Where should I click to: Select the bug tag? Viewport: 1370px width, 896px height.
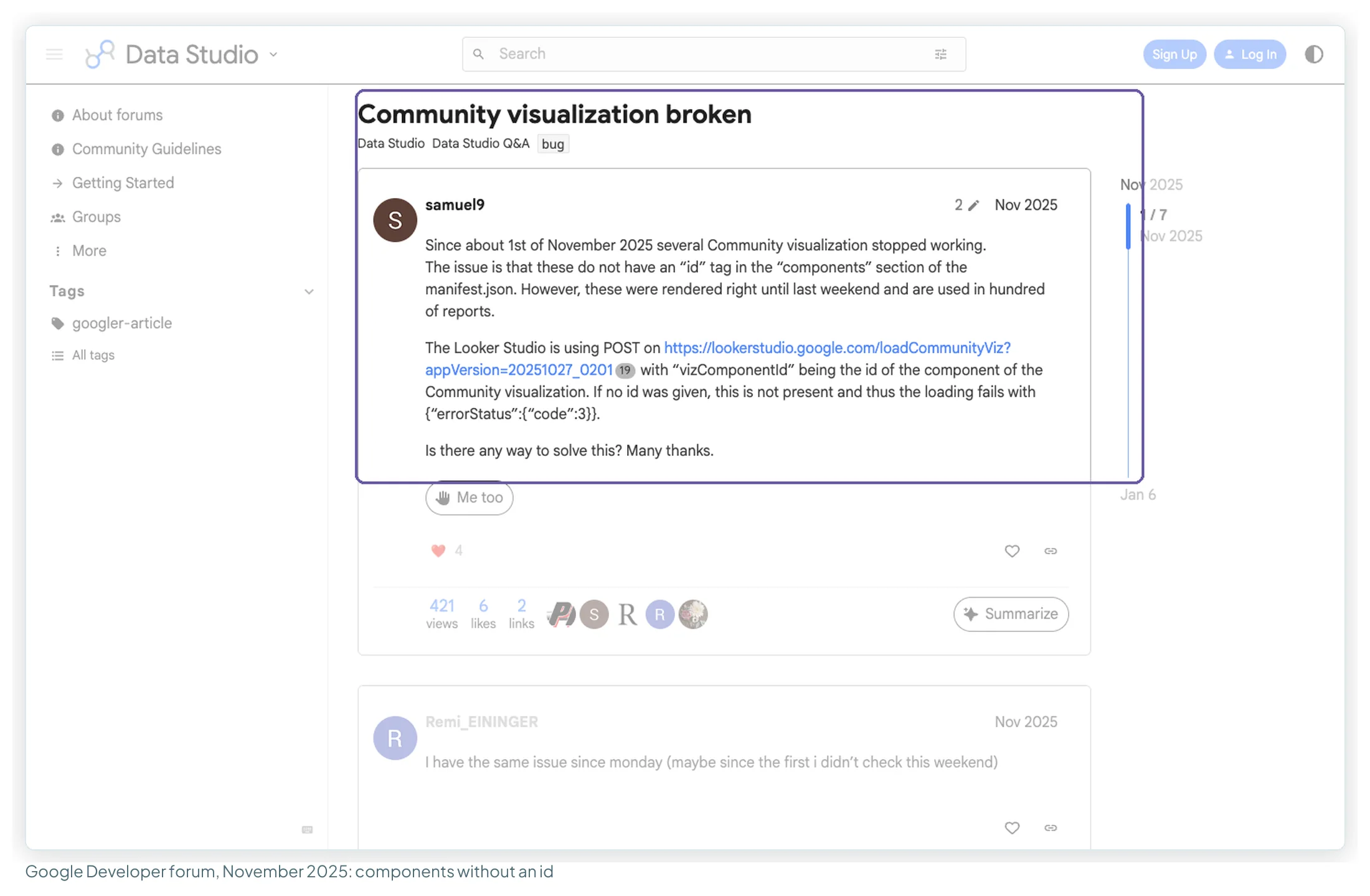(x=553, y=144)
